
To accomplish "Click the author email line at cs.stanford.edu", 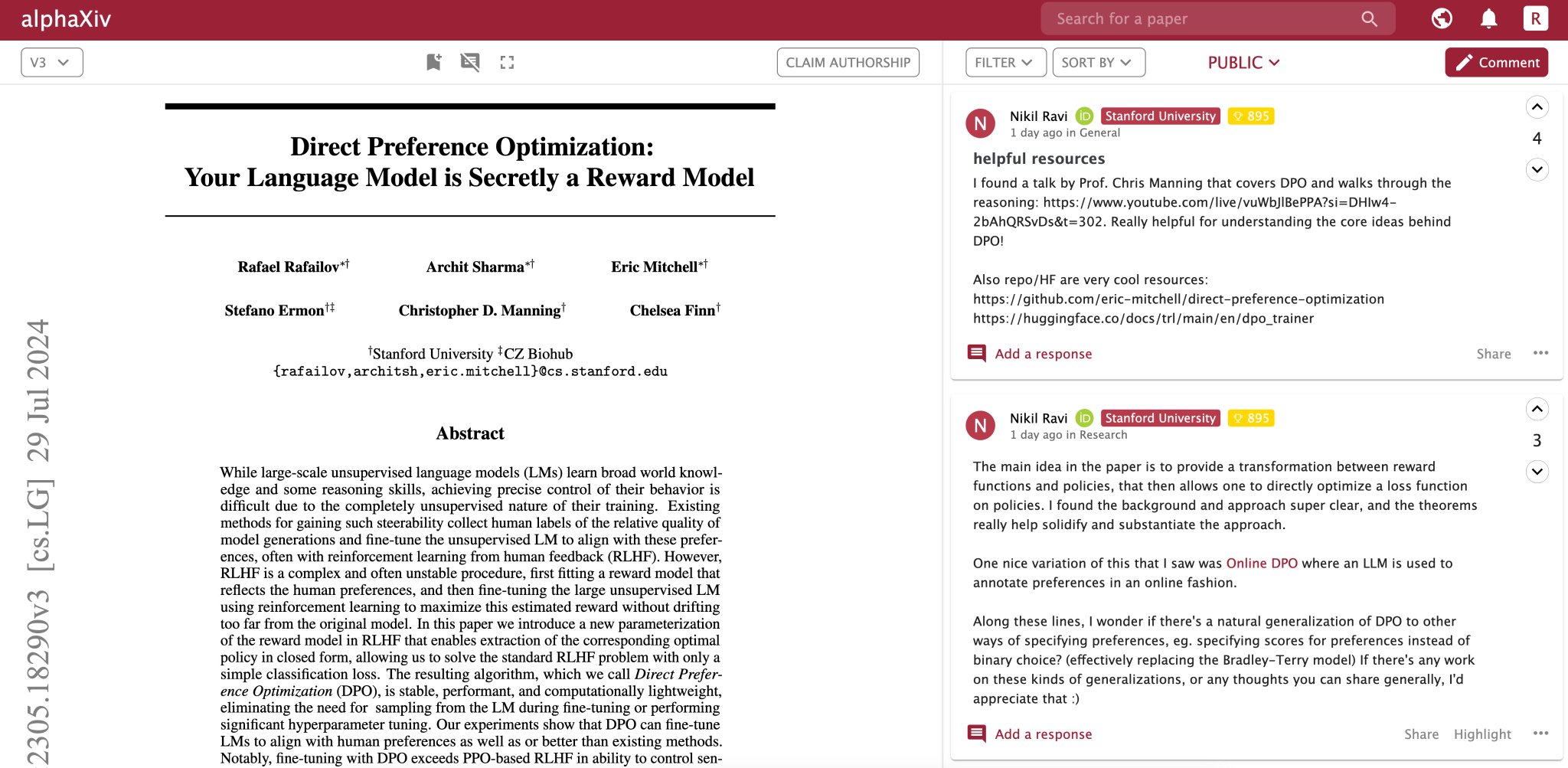I will pos(470,371).
